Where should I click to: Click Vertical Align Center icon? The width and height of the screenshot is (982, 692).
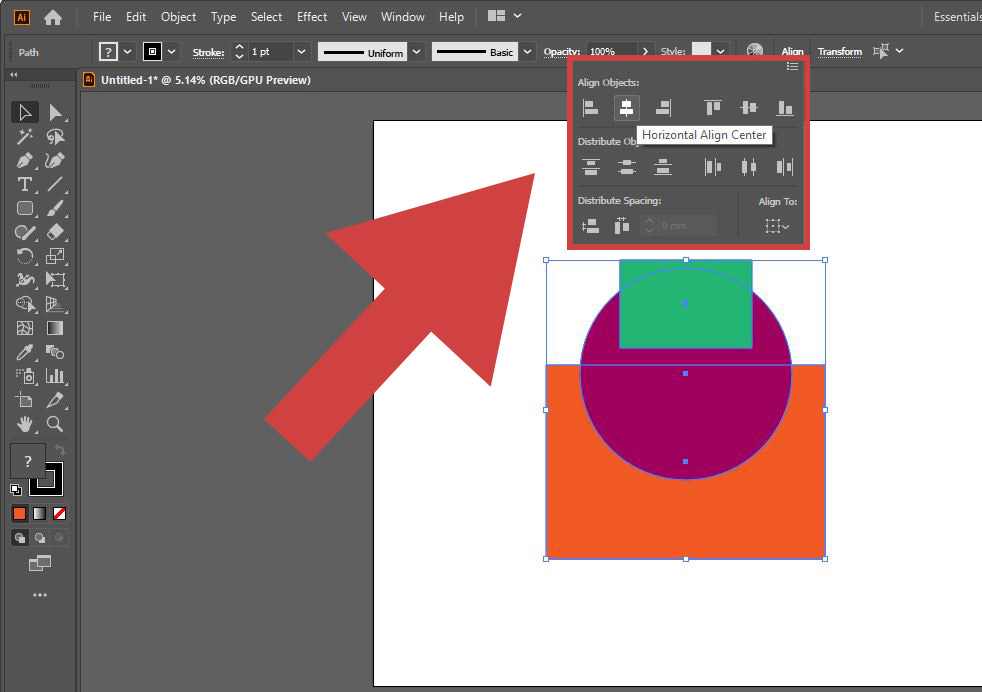(x=748, y=108)
